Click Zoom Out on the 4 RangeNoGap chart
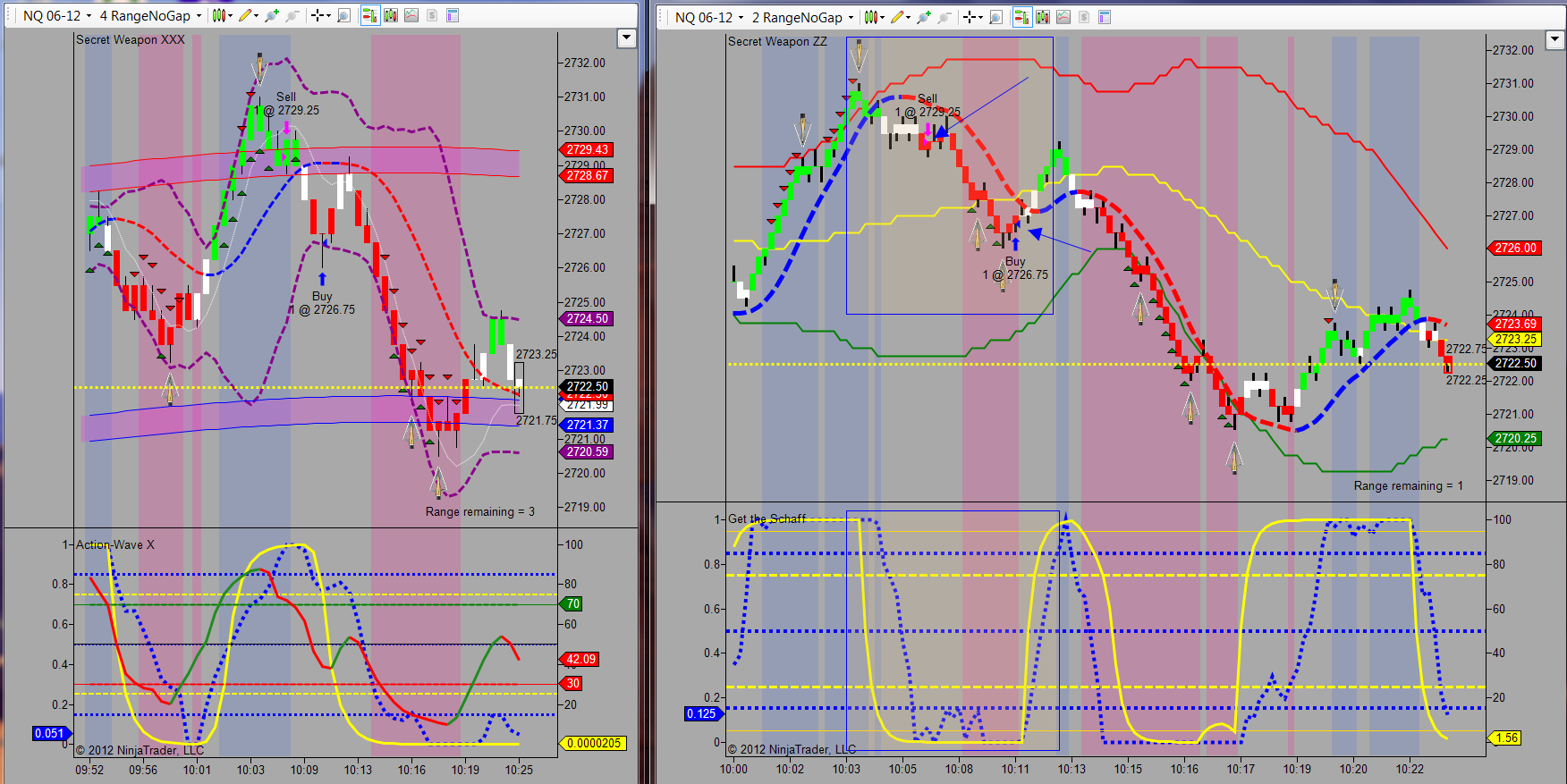The image size is (1567, 784). point(292,15)
